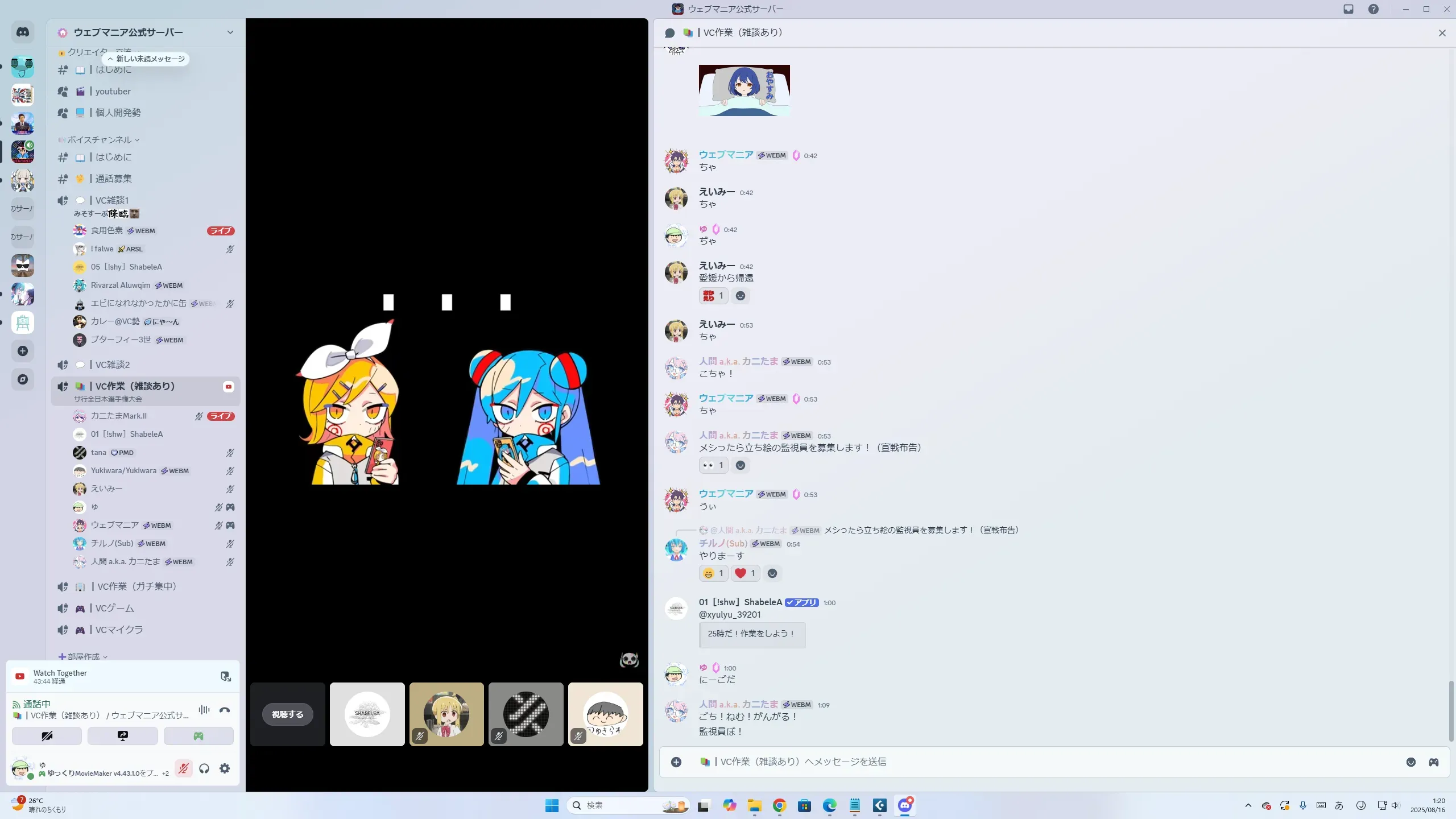Expand ウェブマニア公式サーバー server menu
The image size is (1456, 819).
[230, 32]
